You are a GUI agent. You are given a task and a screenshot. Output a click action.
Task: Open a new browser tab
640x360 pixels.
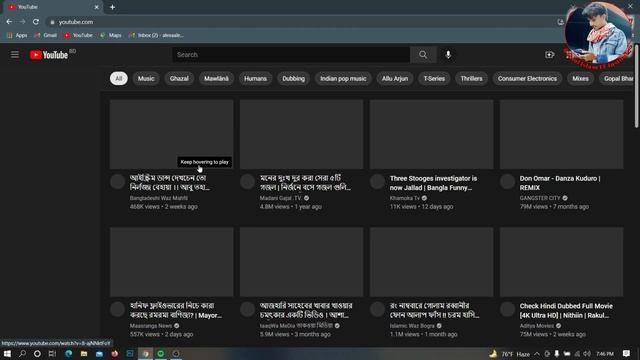tap(112, 7)
